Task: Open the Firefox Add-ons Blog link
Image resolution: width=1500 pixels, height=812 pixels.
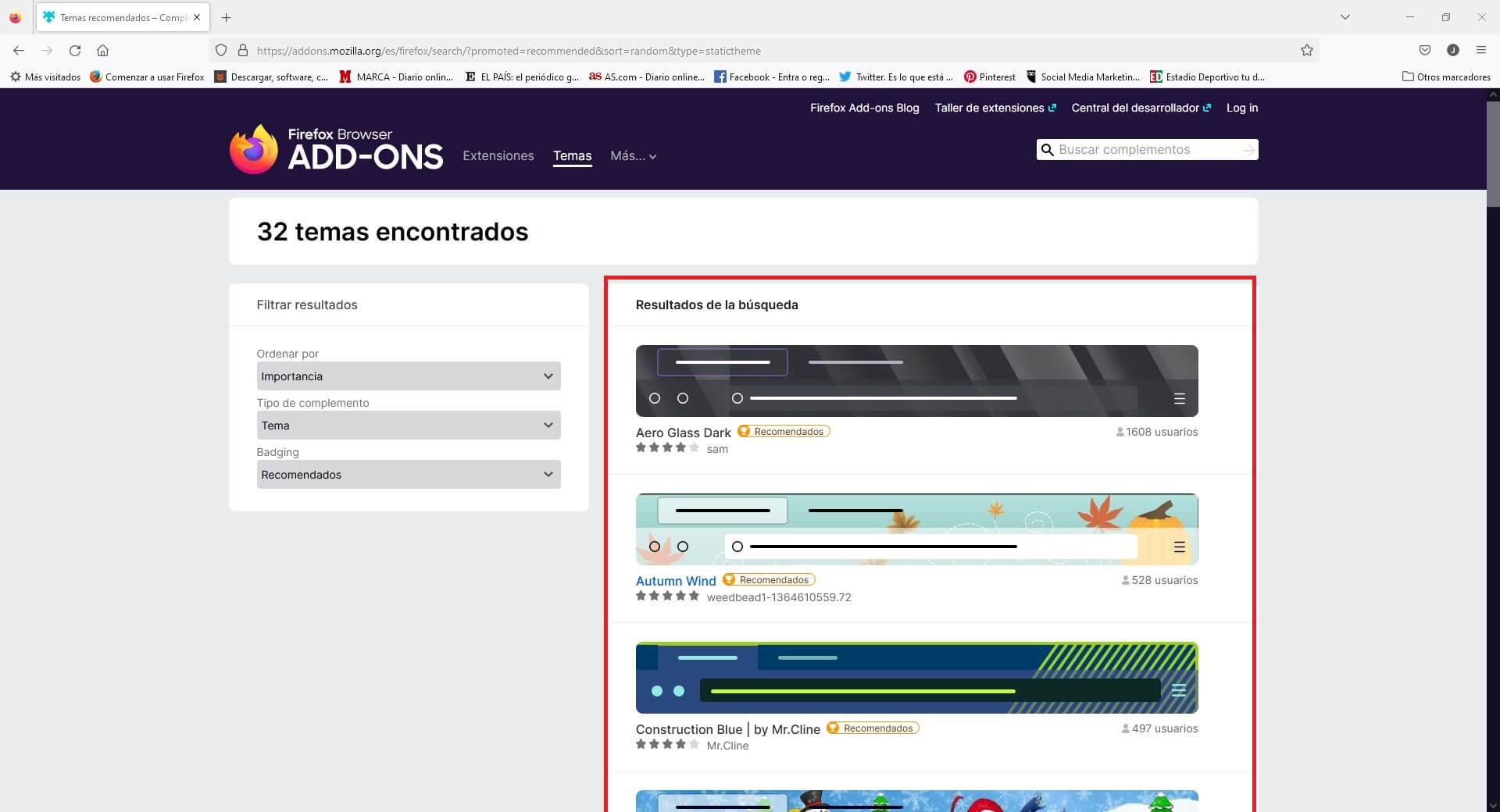Action: [x=865, y=108]
